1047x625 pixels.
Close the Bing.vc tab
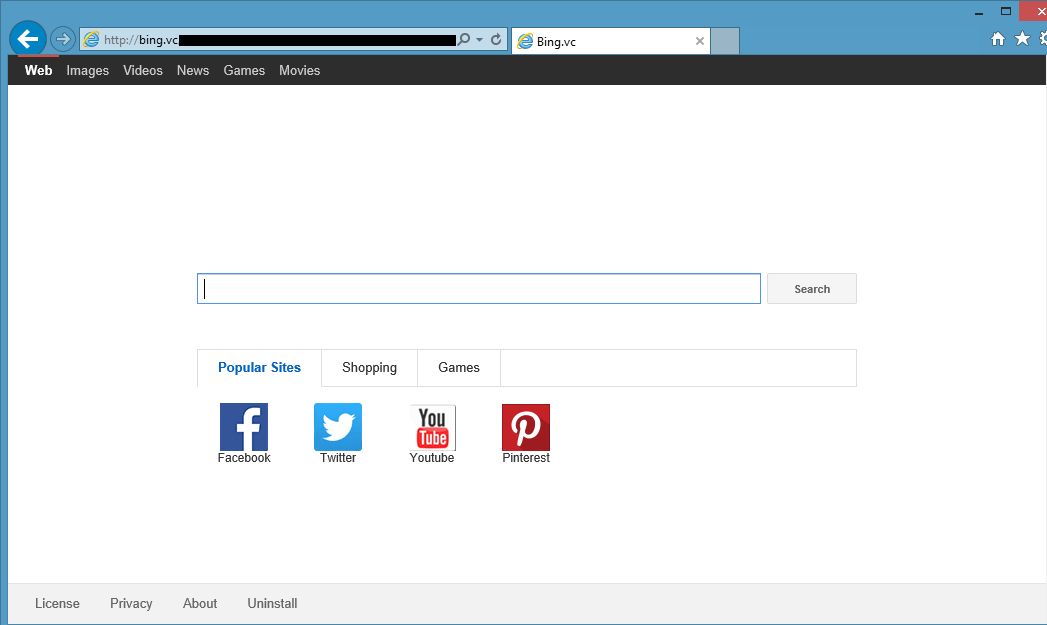[x=700, y=41]
